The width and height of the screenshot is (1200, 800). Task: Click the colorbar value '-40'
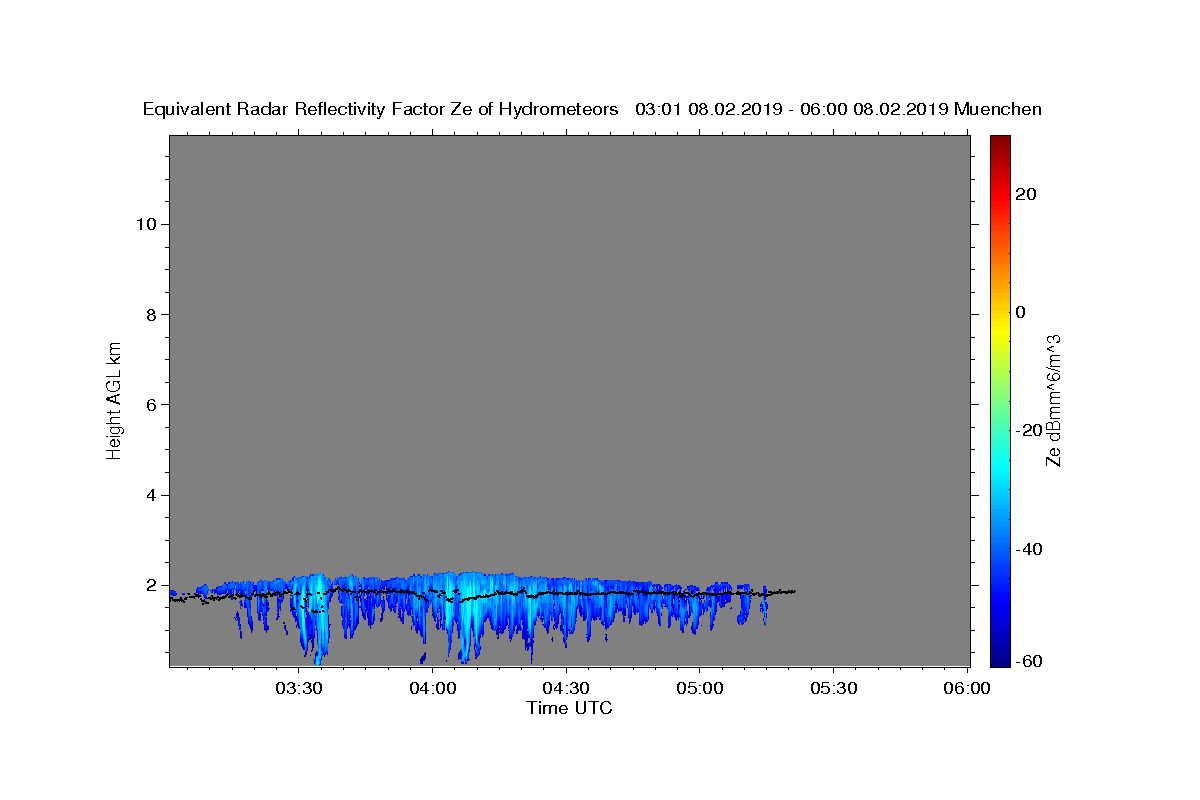pyautogui.click(x=1029, y=549)
